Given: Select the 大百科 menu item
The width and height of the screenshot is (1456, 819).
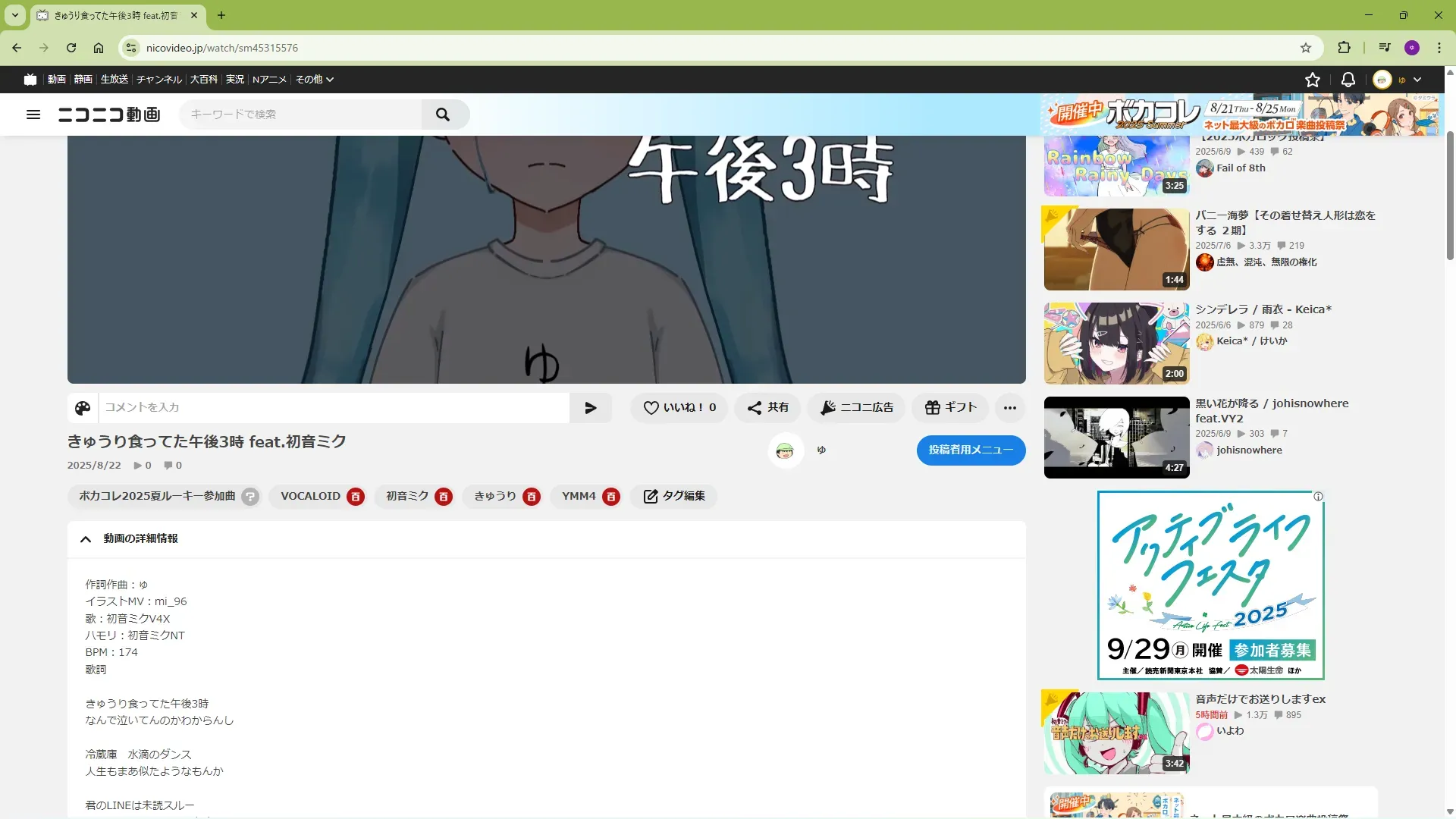Looking at the screenshot, I should (x=203, y=80).
